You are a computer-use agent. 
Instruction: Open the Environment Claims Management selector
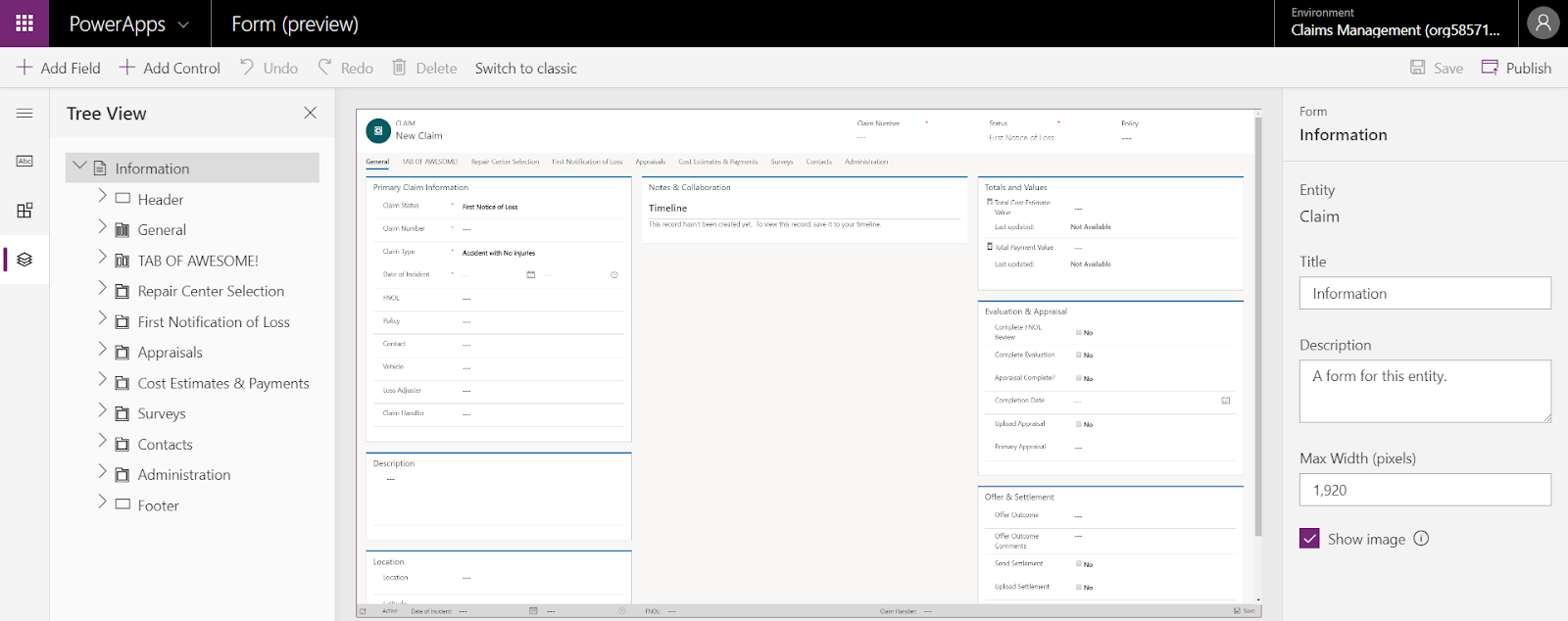pos(1396,23)
